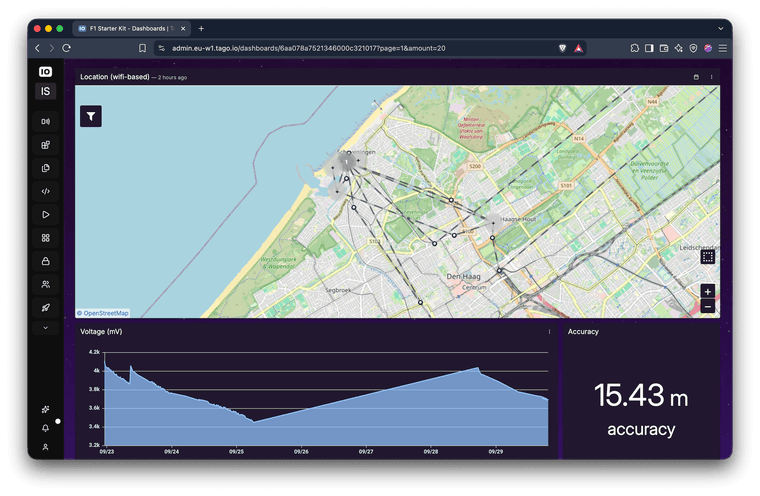
Task: Open the Access lock icon in the sidebar
Action: (x=46, y=261)
